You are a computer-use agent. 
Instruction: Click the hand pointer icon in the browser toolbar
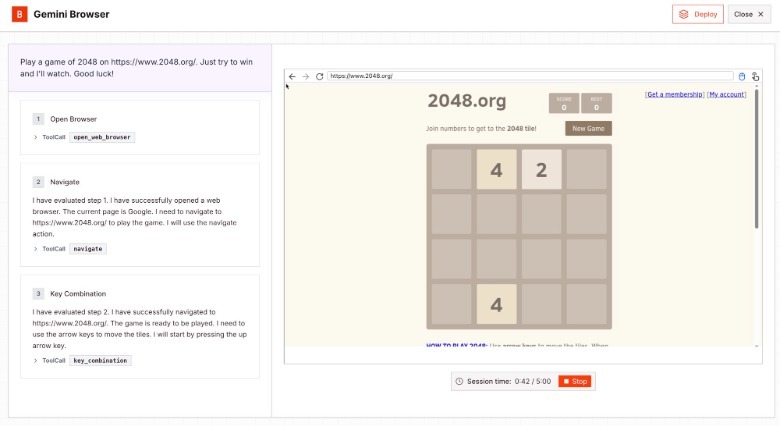pyautogui.click(x=755, y=76)
